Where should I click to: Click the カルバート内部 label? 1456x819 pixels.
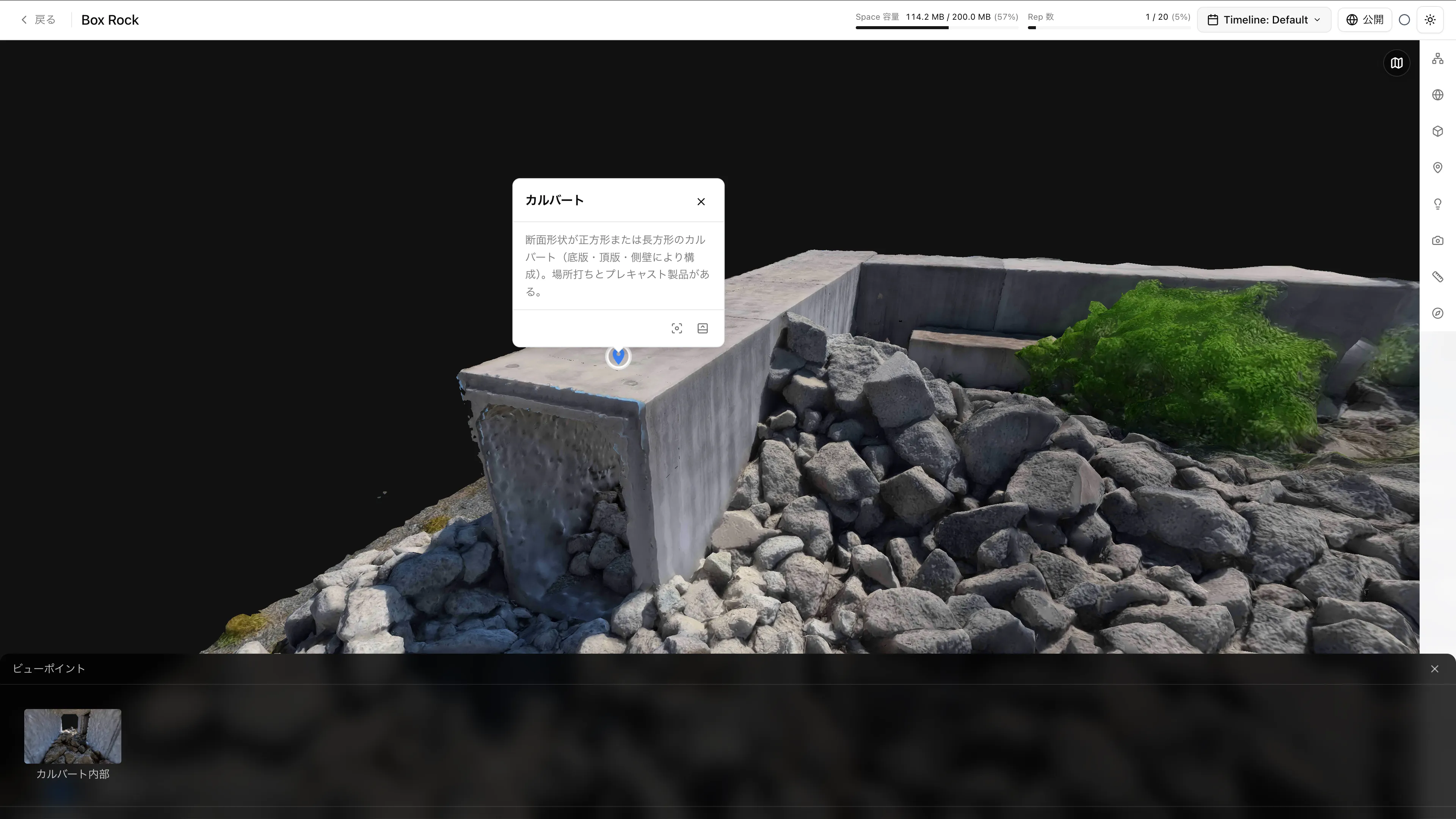(x=72, y=774)
